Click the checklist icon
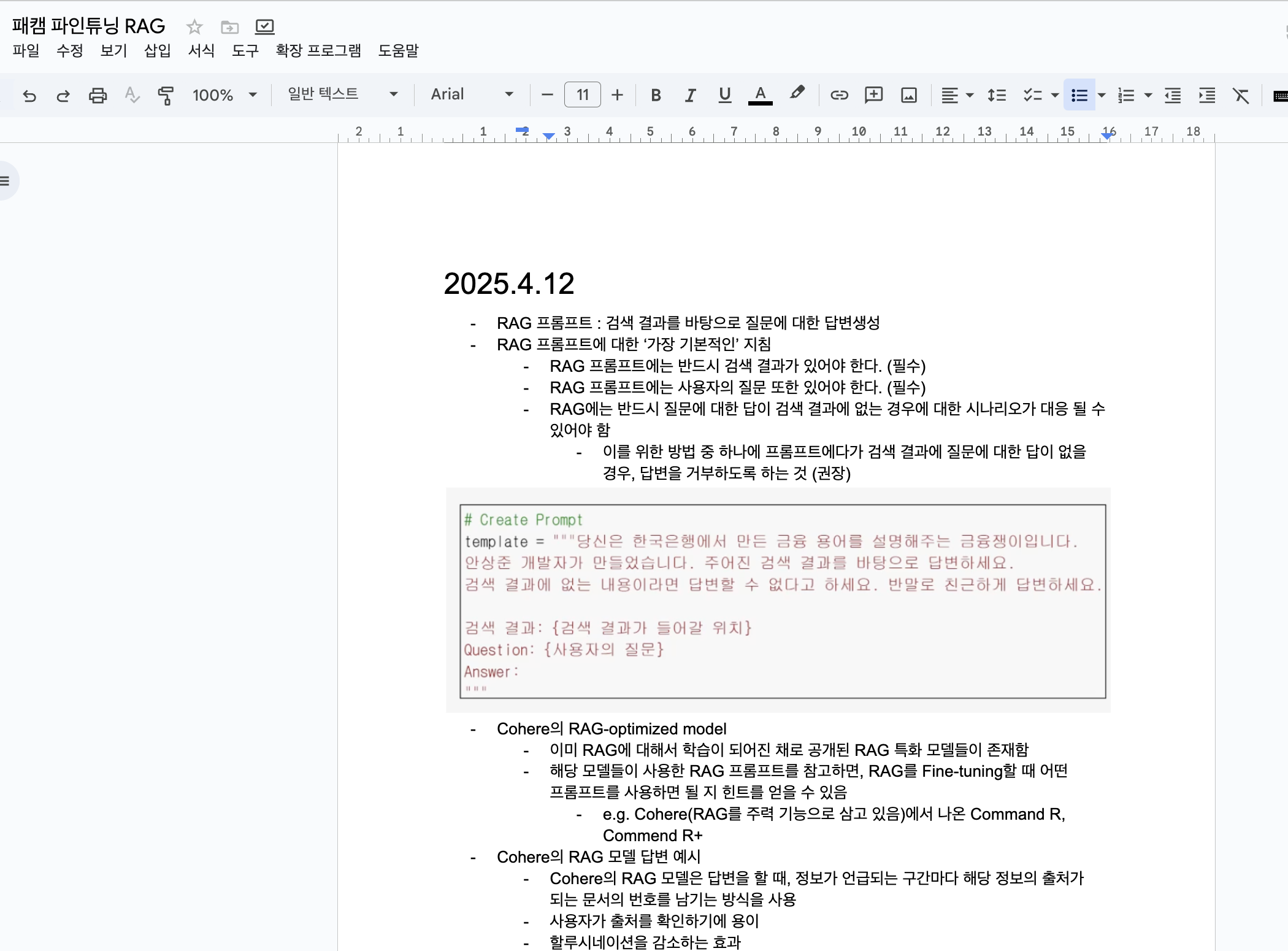This screenshot has height=951, width=1288. click(1032, 95)
